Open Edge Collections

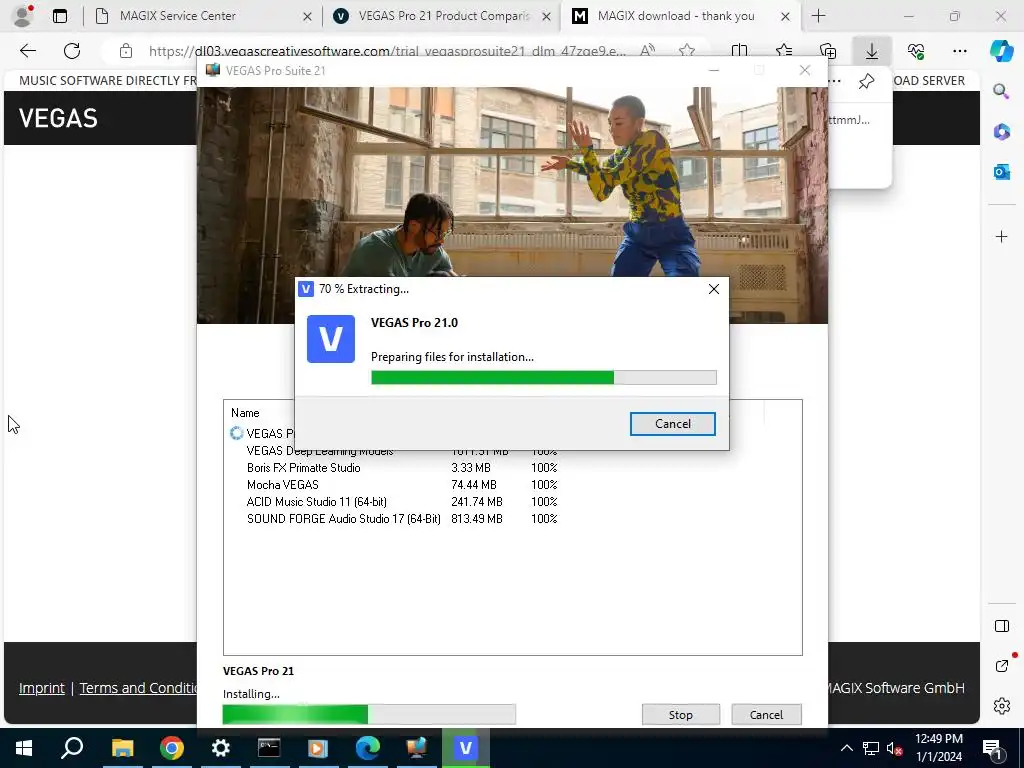(x=827, y=51)
